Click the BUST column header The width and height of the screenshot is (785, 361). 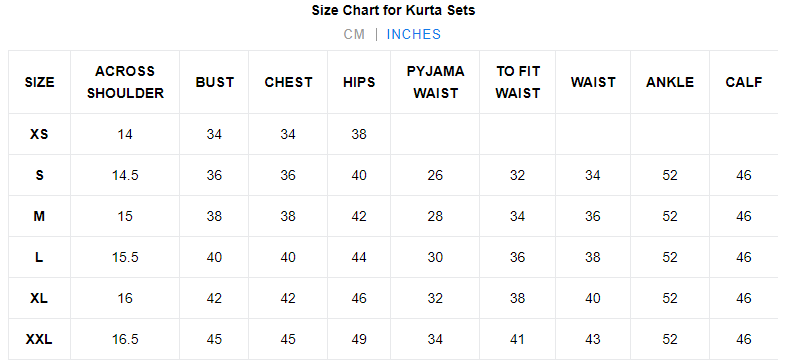[215, 82]
